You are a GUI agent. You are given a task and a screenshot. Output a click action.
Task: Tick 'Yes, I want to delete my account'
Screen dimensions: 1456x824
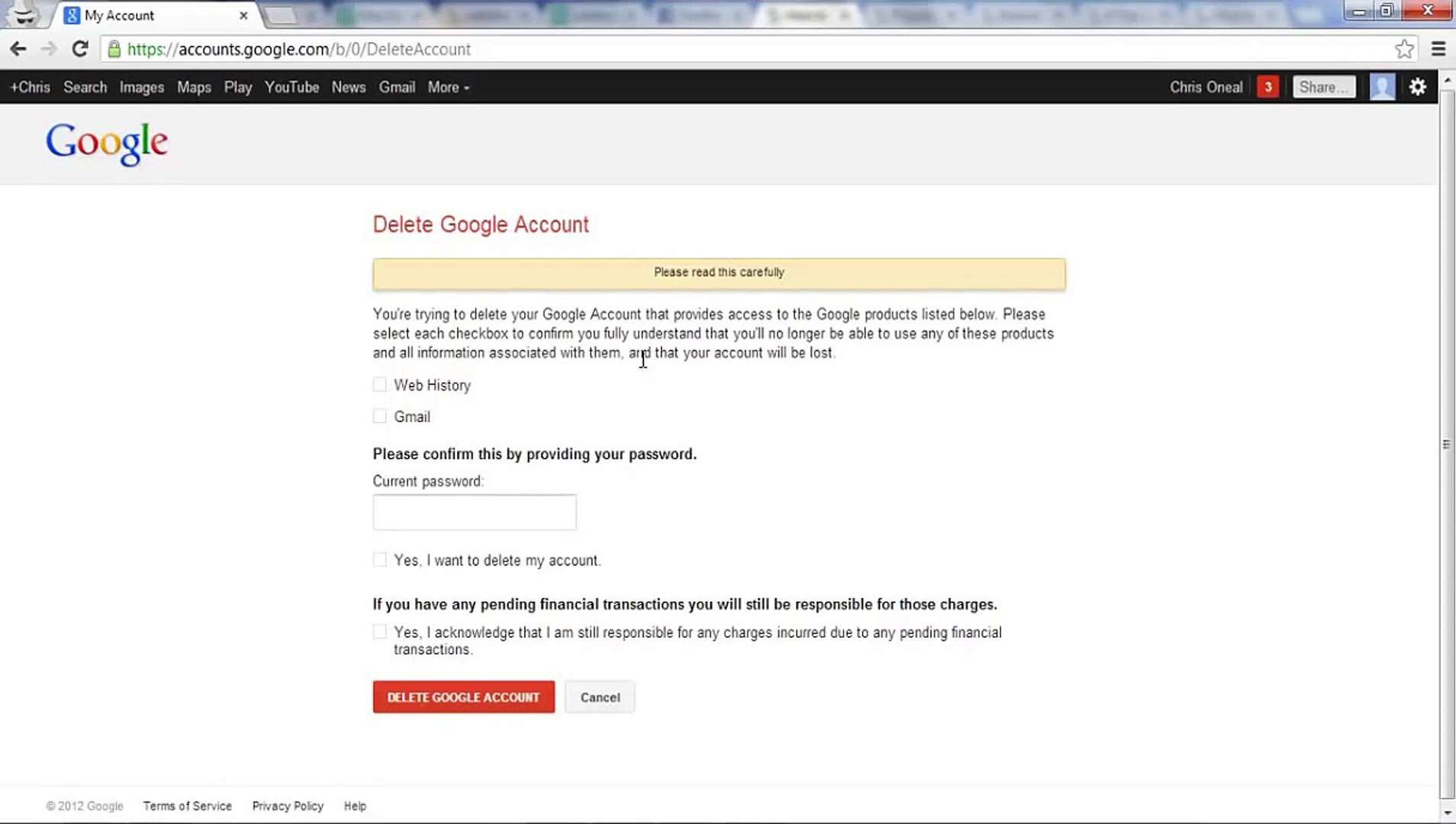tap(379, 559)
